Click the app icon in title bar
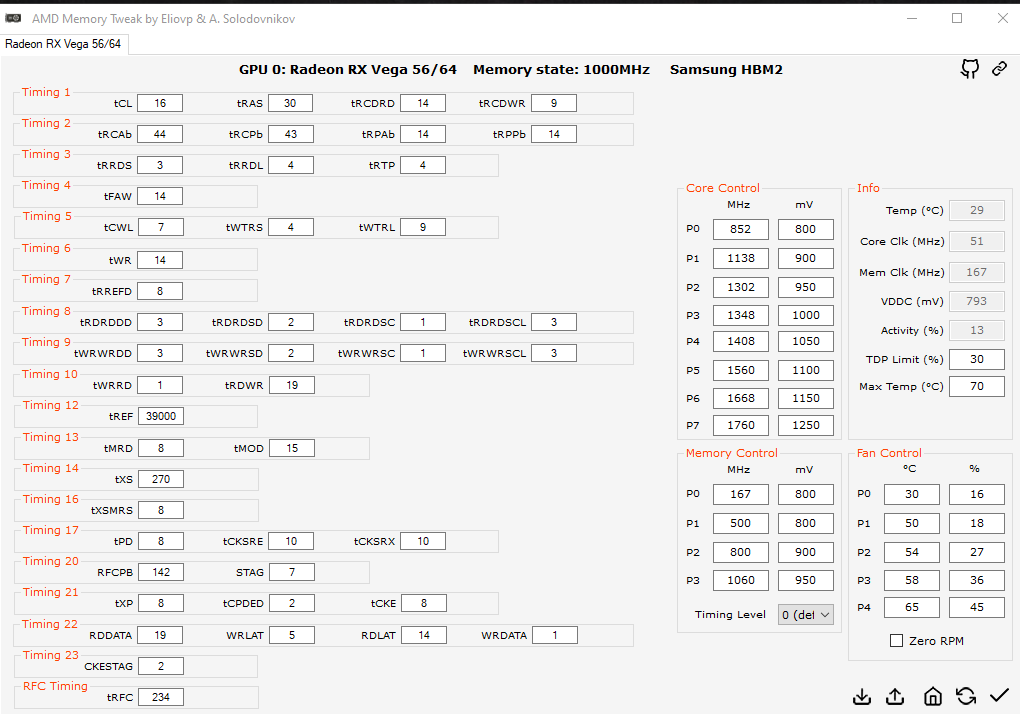Viewport: 1020px width, 715px height. click(13, 18)
